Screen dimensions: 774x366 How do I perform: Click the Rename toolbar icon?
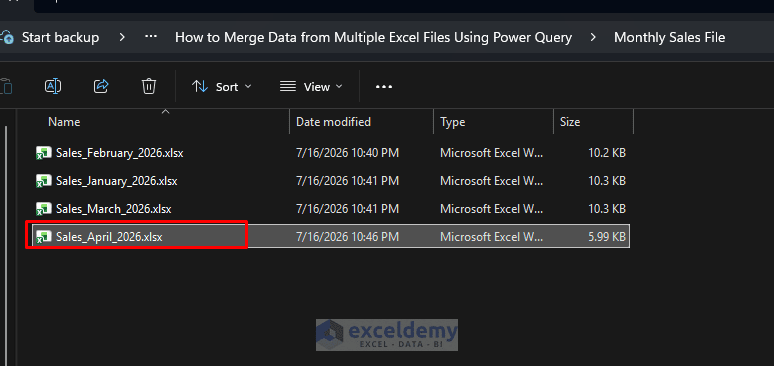tap(53, 86)
